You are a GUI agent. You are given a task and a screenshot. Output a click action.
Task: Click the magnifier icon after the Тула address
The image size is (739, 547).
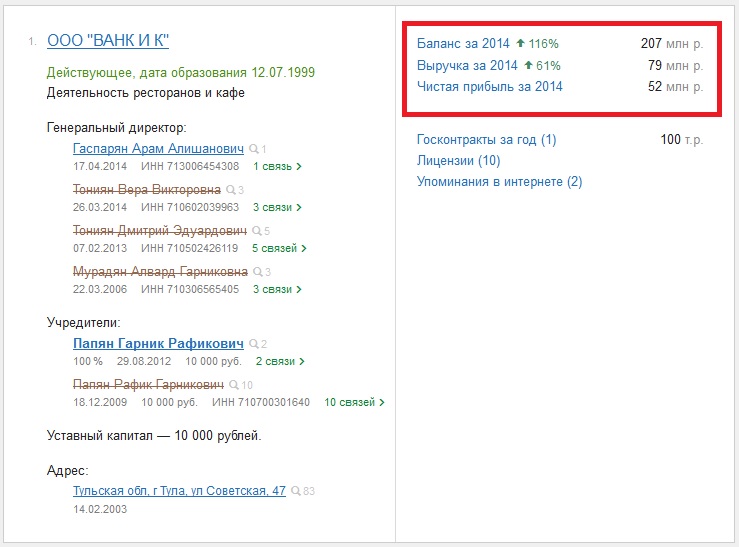point(297,492)
